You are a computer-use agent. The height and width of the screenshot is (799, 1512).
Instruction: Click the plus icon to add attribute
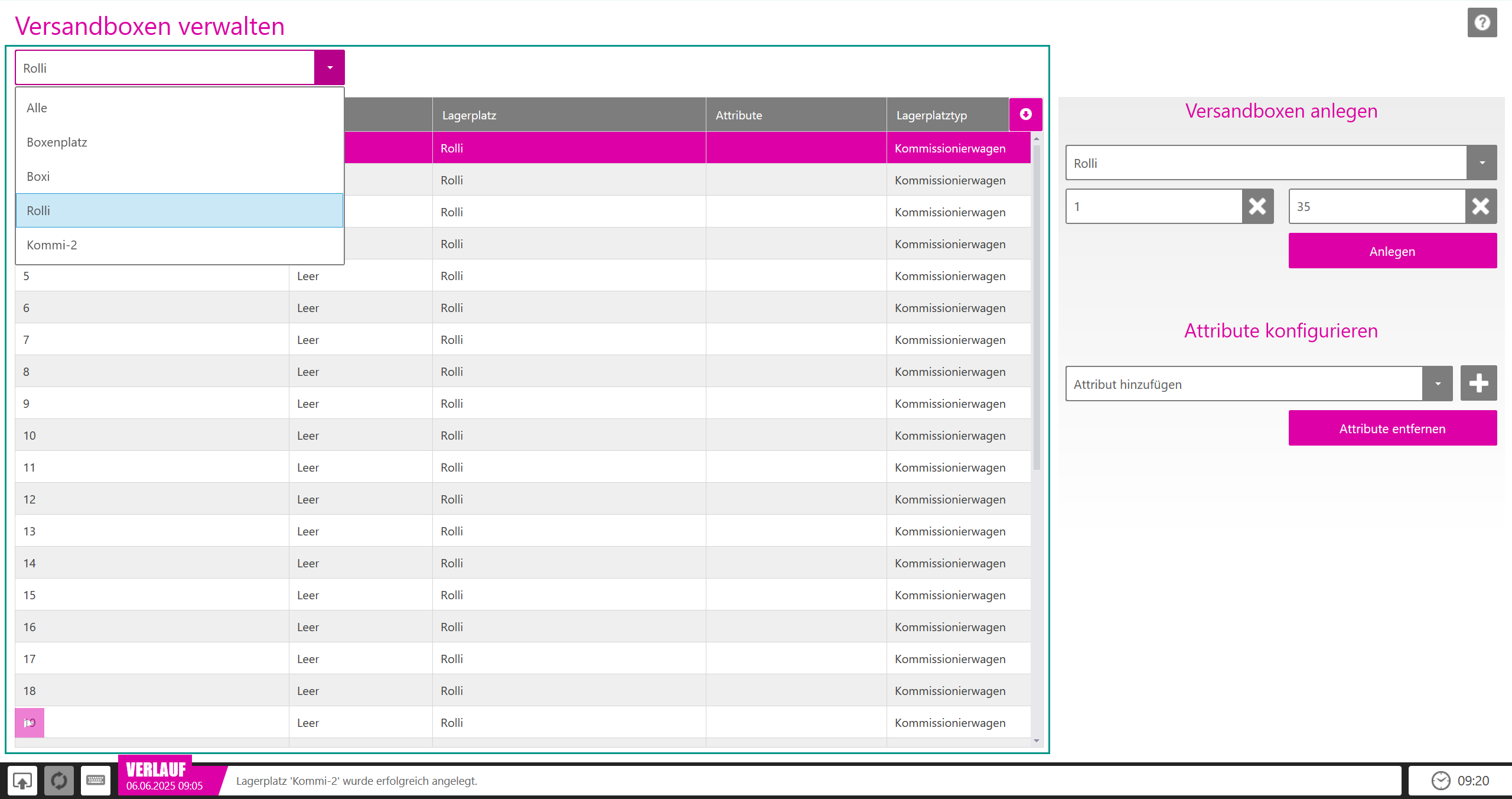(x=1478, y=384)
